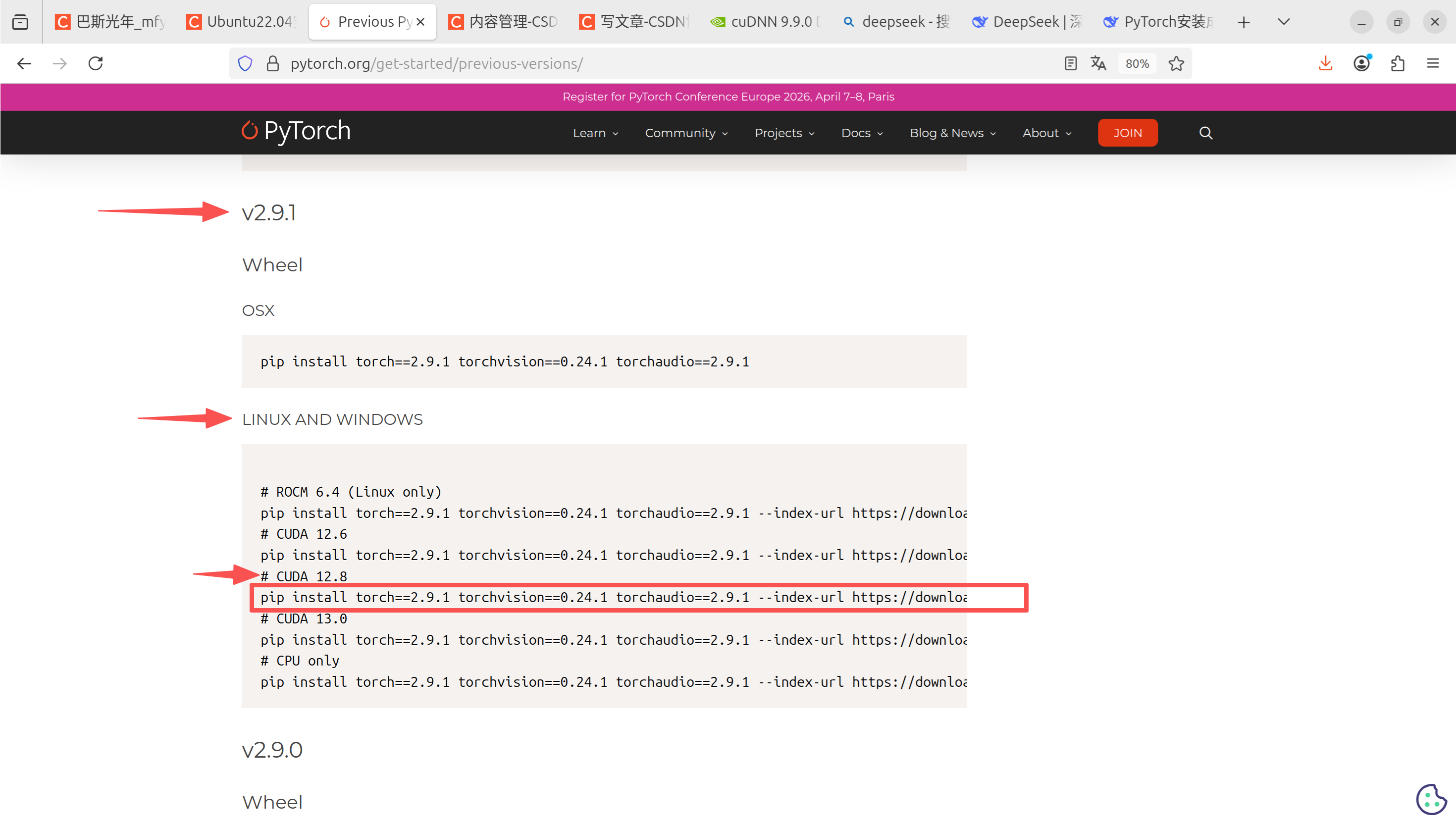Click the red JOIN button

[1127, 133]
